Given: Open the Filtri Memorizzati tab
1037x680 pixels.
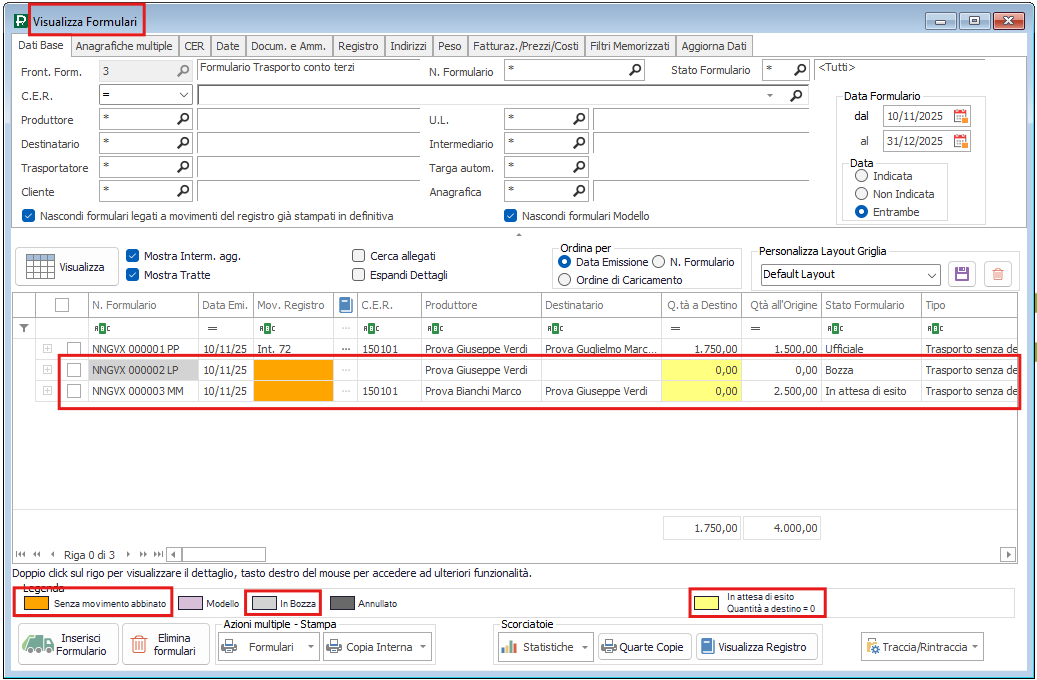Looking at the screenshot, I should [x=630, y=46].
